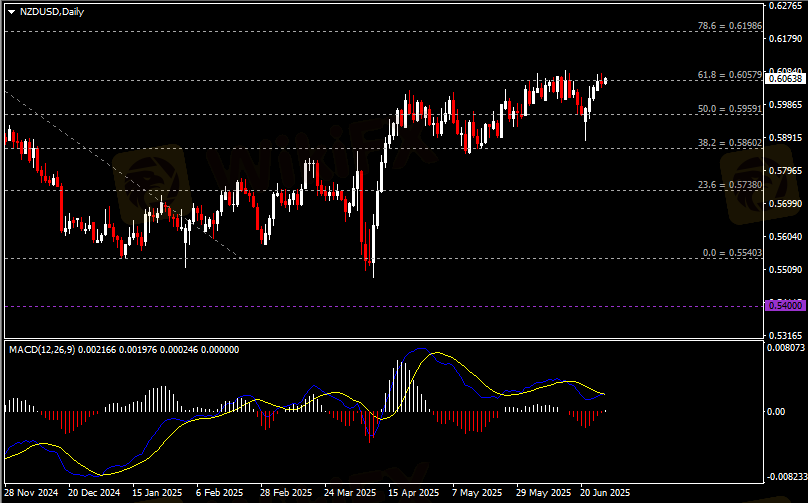
Task: Click the NZDUSD,Daily chart title
Action: pyautogui.click(x=52, y=12)
